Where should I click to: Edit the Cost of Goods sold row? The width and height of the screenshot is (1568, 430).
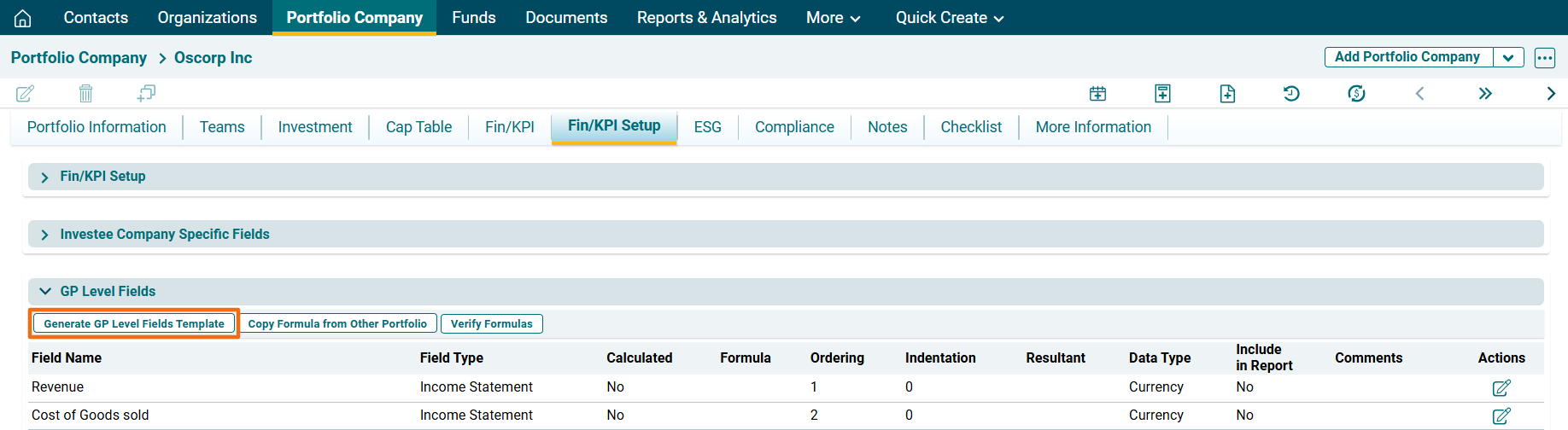(x=1501, y=415)
